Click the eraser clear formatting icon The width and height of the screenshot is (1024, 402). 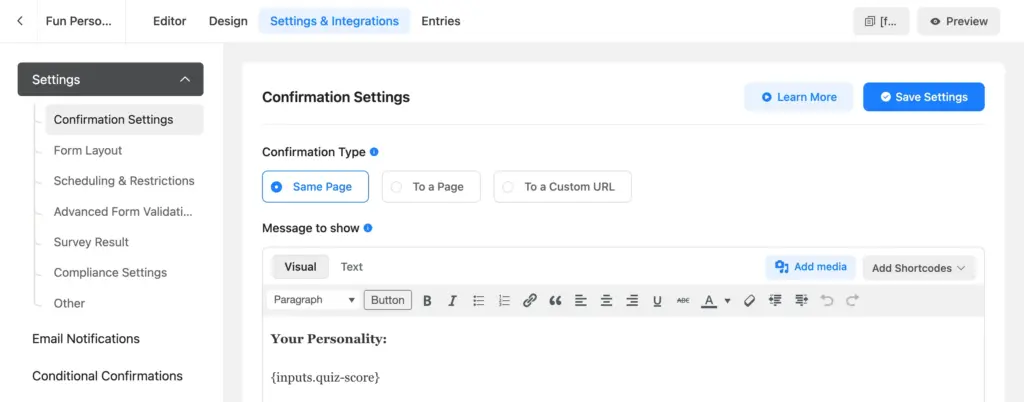tap(749, 300)
